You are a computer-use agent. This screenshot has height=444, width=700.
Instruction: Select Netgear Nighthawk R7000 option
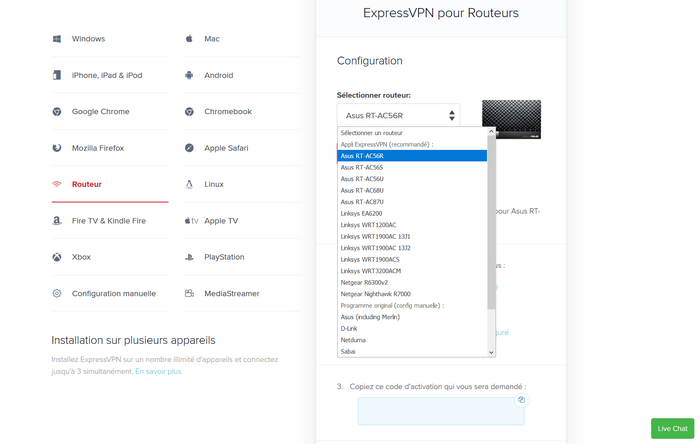pos(412,294)
